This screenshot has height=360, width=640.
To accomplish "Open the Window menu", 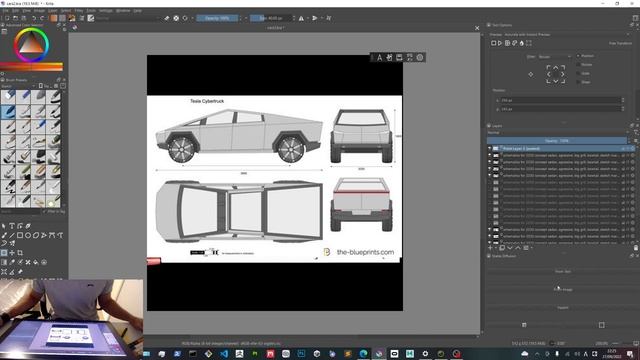I will tap(123, 11).
